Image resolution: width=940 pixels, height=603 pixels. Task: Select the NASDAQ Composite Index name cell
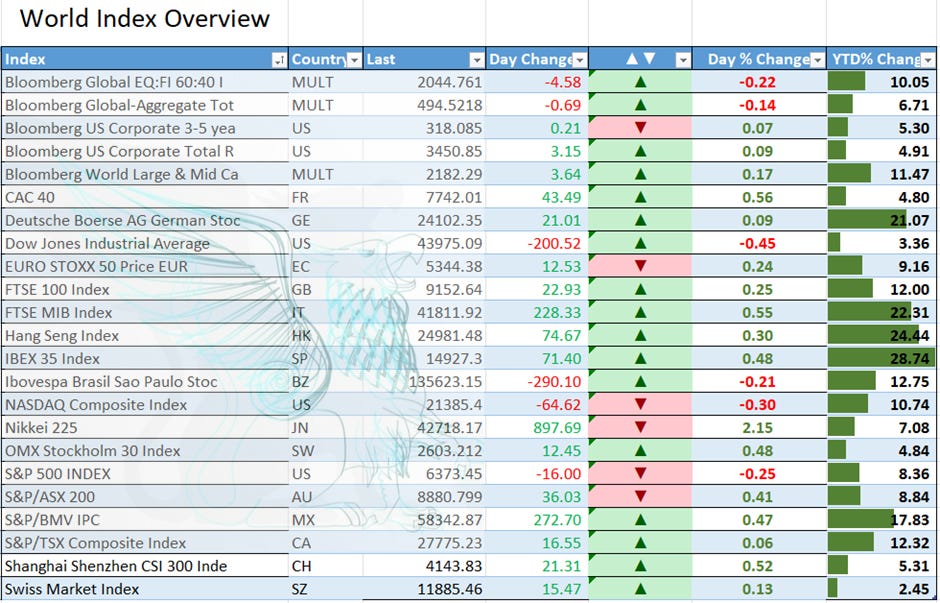click(x=144, y=405)
